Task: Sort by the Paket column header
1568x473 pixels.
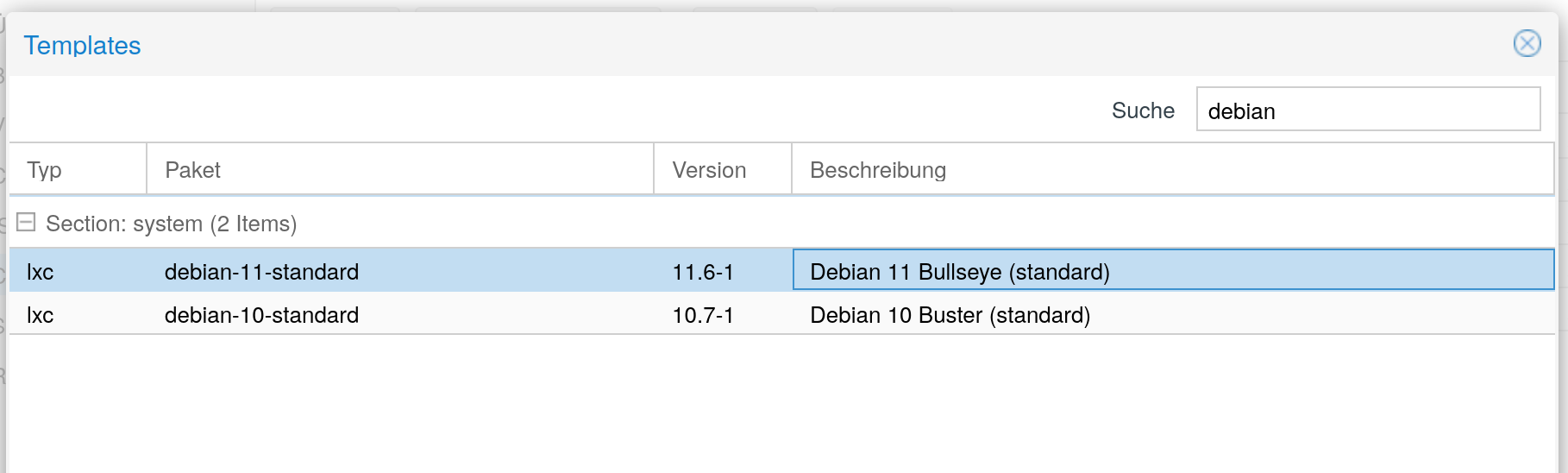Action: [193, 170]
